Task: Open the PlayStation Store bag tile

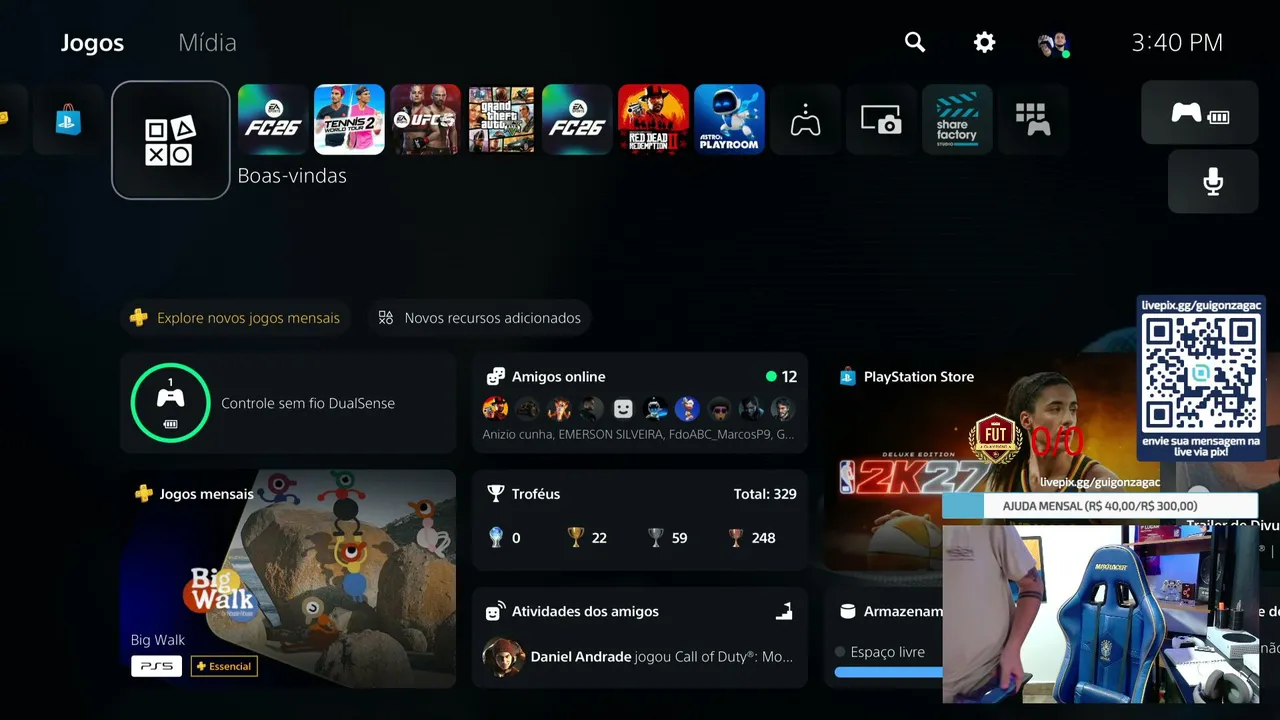Action: (68, 120)
